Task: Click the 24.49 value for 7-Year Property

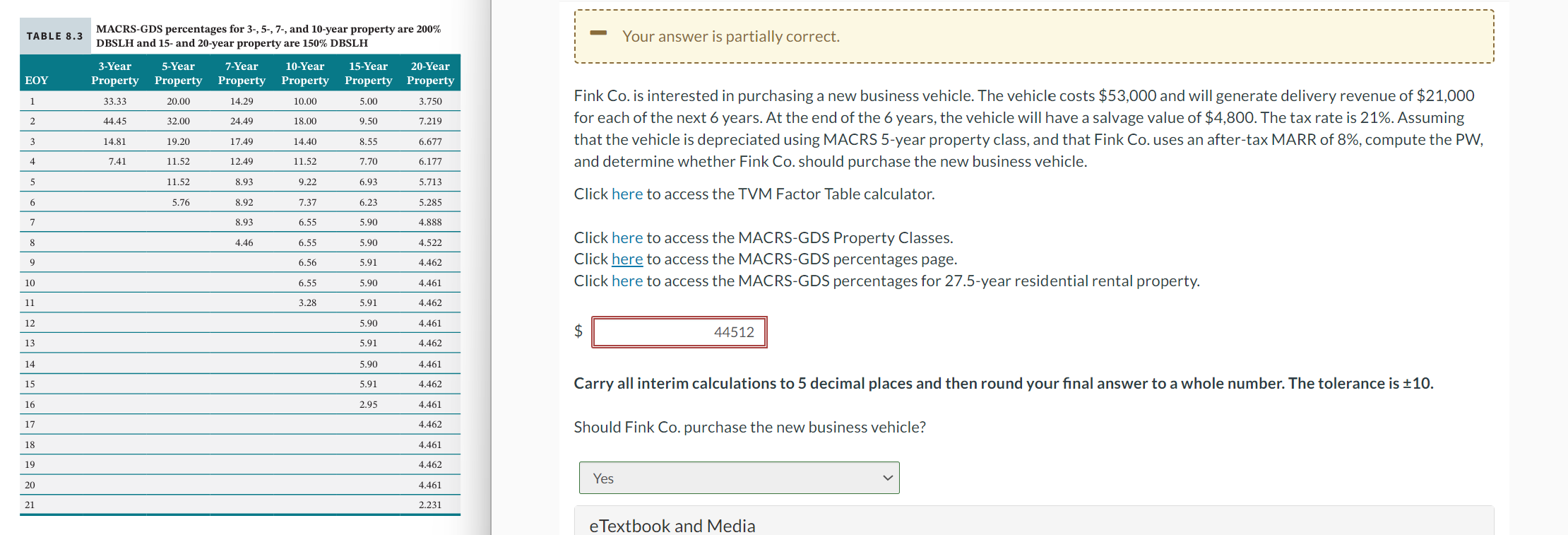Action: click(242, 121)
